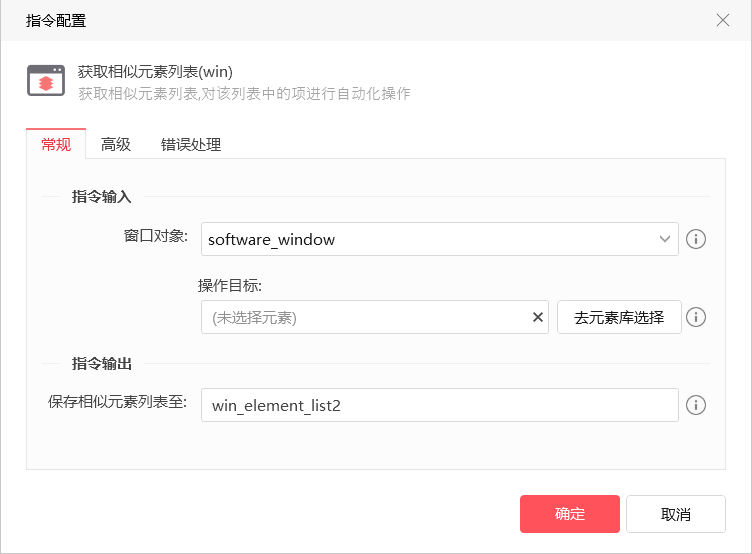Click the 操作目标 (未选择元素) field
The height and width of the screenshot is (554, 752).
375,317
